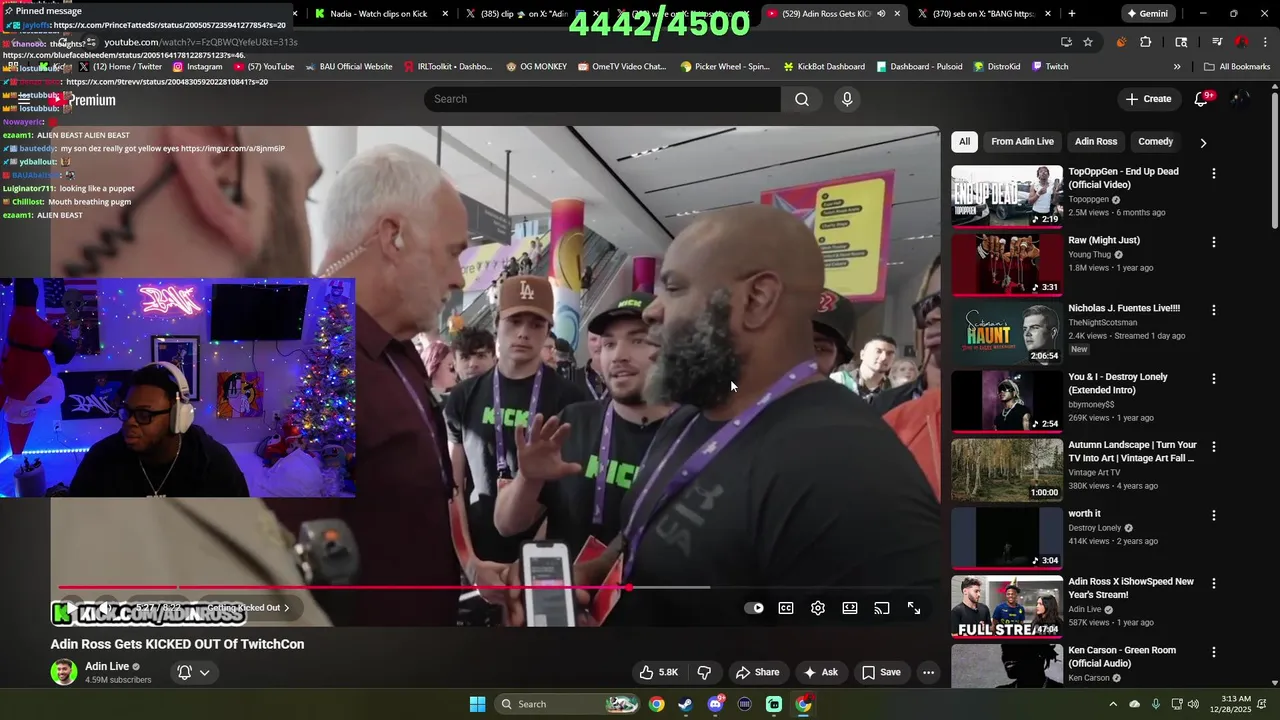Click the video progress bar scrubber
1280x720 pixels.
[629, 587]
